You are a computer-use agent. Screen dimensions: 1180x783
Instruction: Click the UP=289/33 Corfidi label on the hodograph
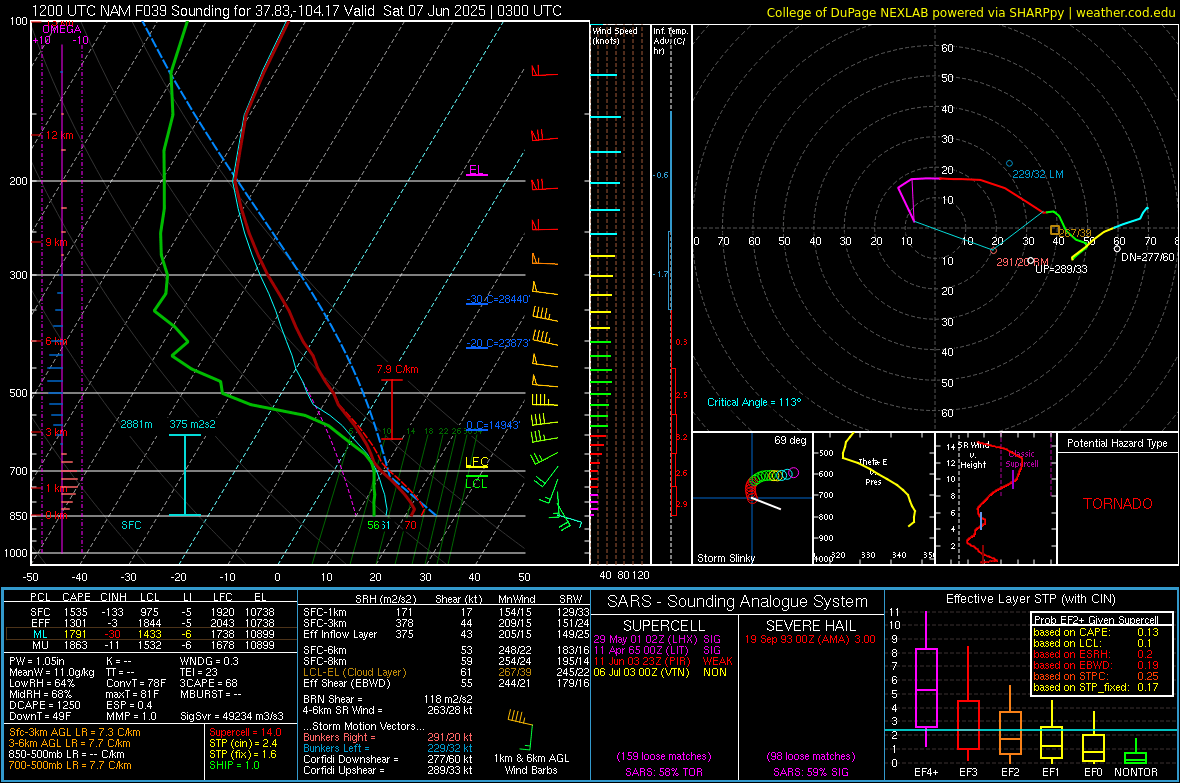click(1061, 269)
